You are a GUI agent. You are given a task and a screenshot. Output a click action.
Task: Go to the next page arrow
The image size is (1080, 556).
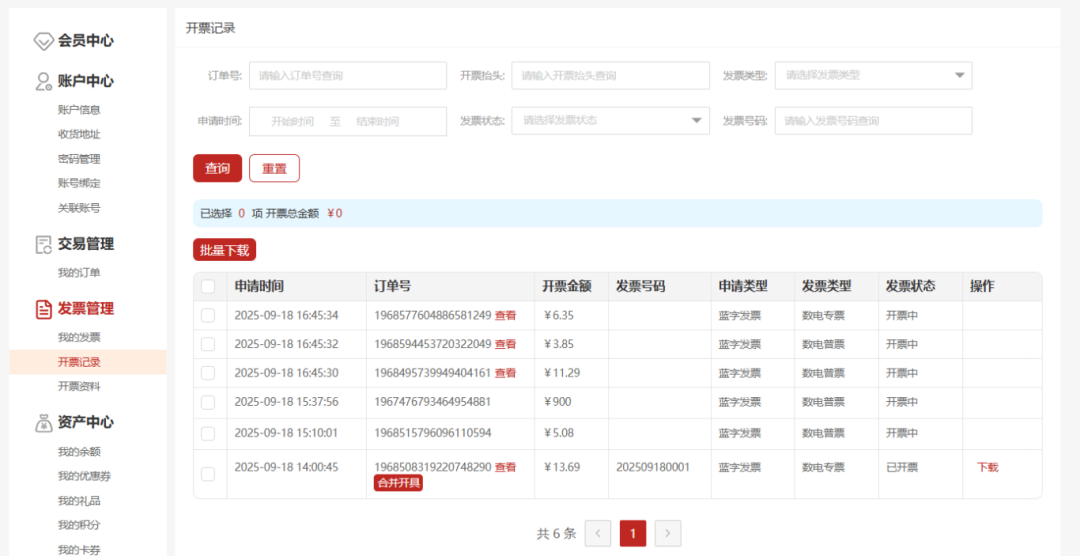point(668,533)
